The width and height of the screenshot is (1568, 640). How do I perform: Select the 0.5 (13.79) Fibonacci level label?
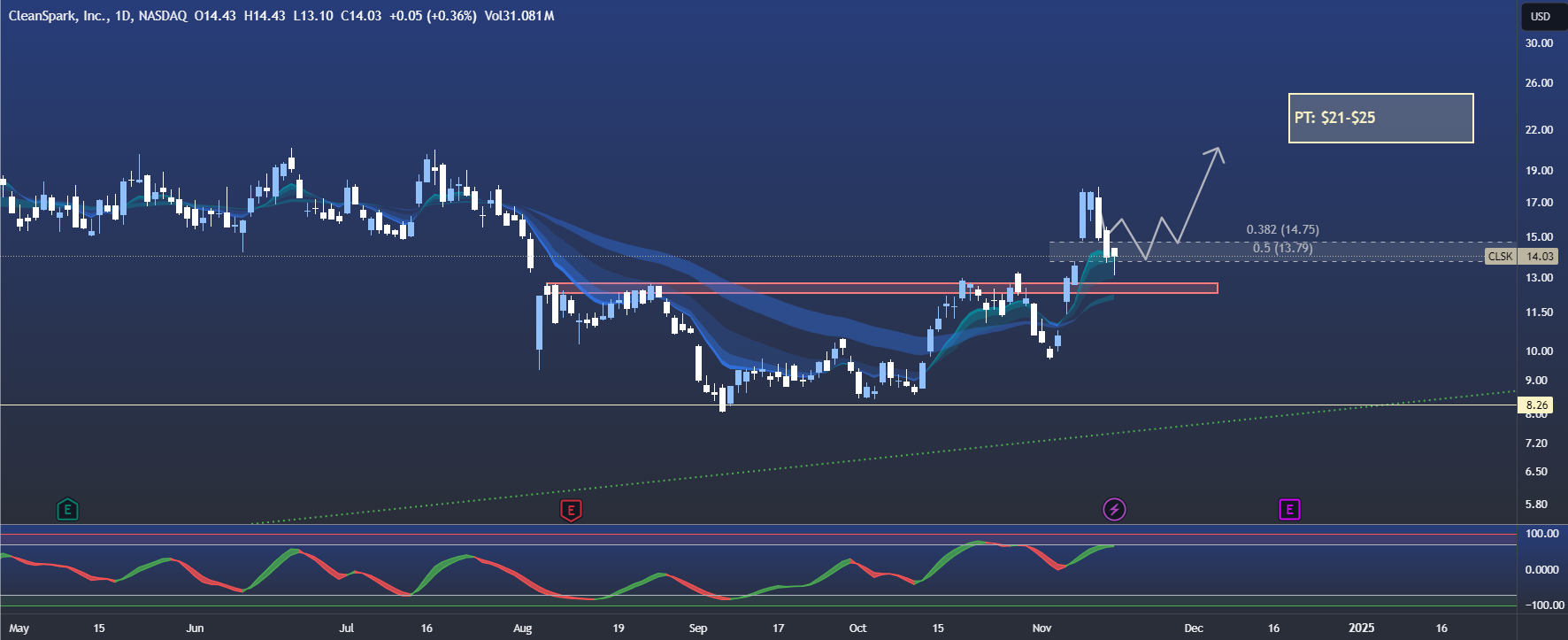[x=1282, y=248]
